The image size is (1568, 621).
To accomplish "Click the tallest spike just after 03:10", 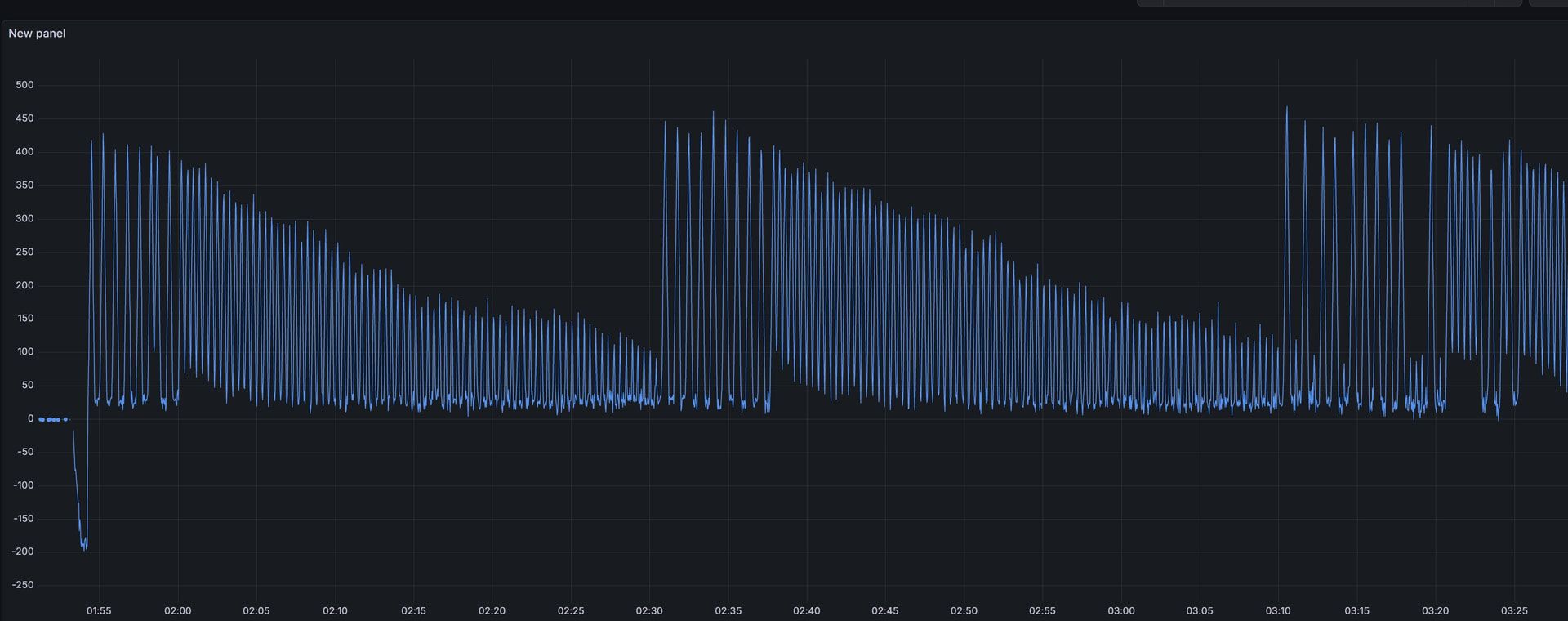I will tap(1287, 109).
